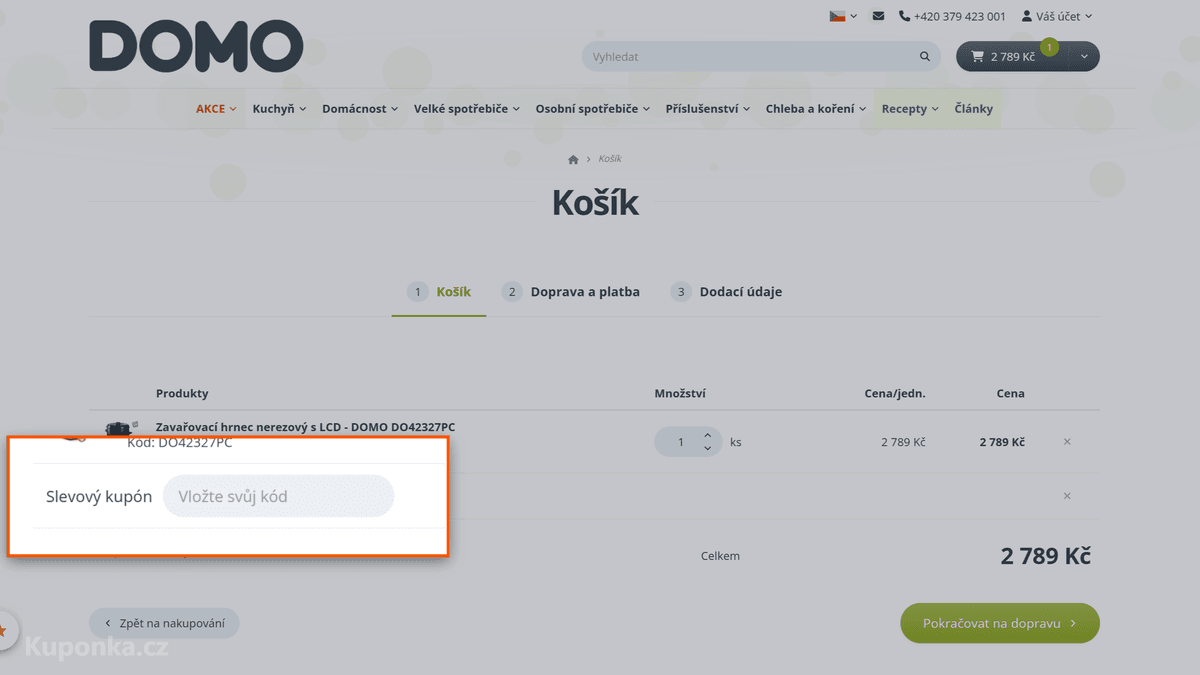Expand Velké spotřebiče menu
This screenshot has width=1200, height=675.
pyautogui.click(x=467, y=109)
